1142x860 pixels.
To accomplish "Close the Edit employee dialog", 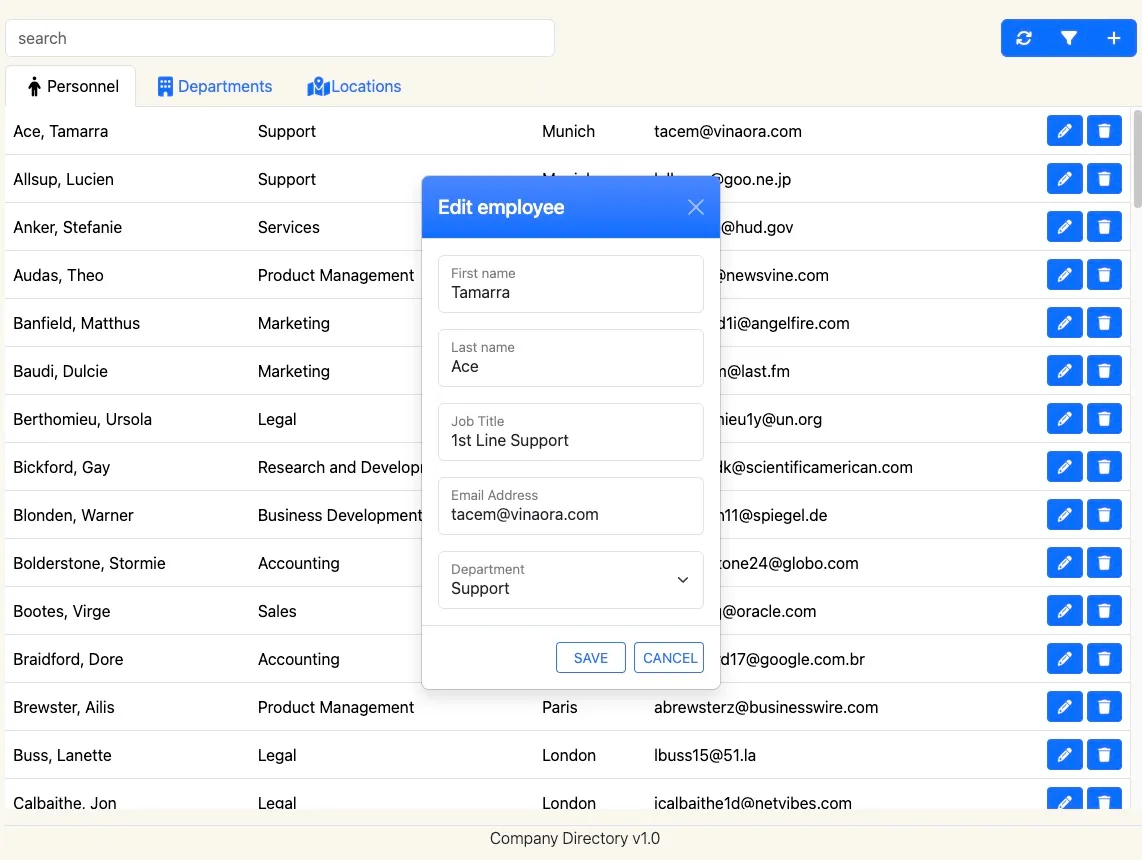I will (x=696, y=207).
